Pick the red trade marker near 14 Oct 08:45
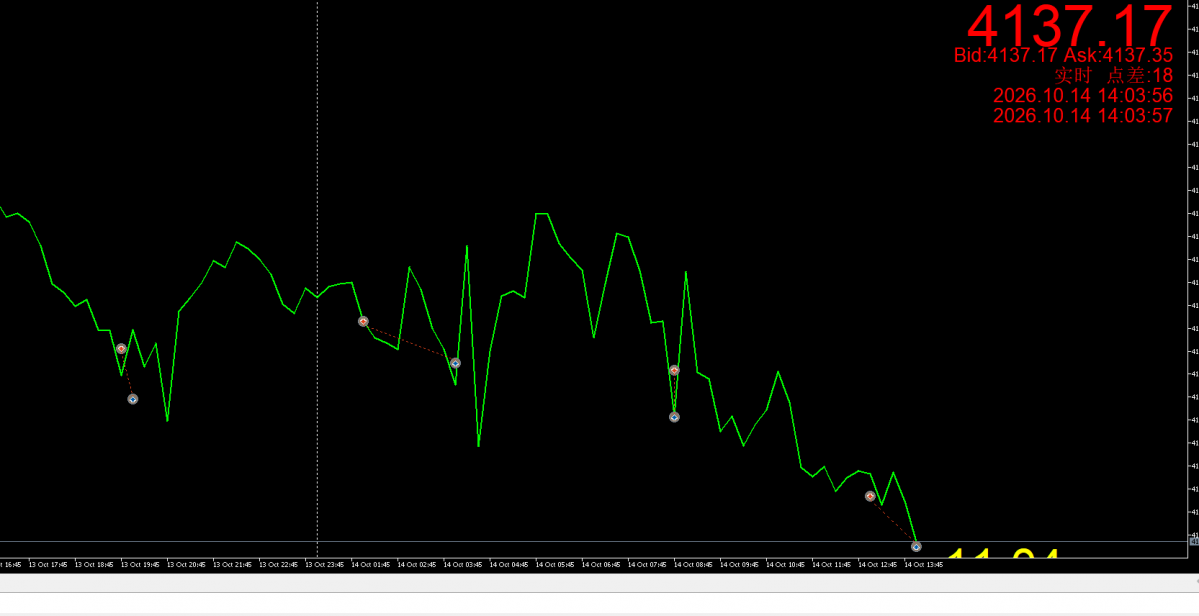Screen dimensions: 1199x616 click(674, 370)
